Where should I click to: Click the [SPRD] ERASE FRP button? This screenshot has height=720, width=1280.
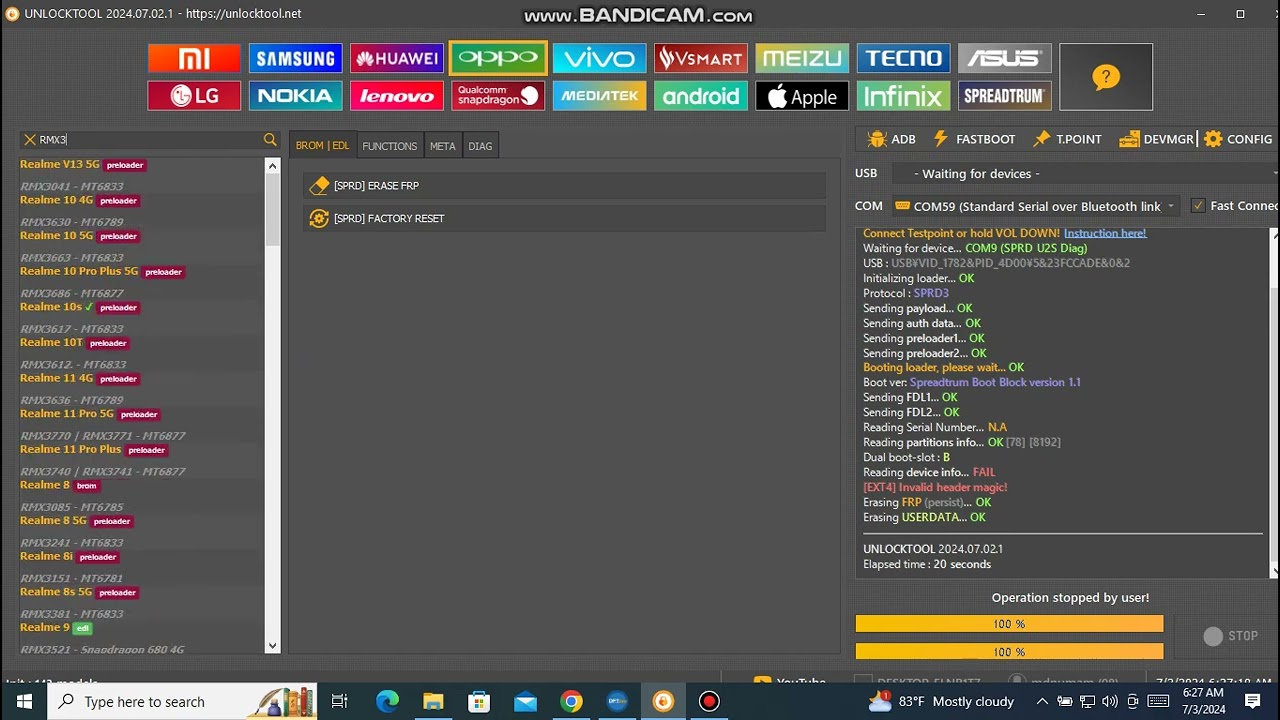[564, 185]
